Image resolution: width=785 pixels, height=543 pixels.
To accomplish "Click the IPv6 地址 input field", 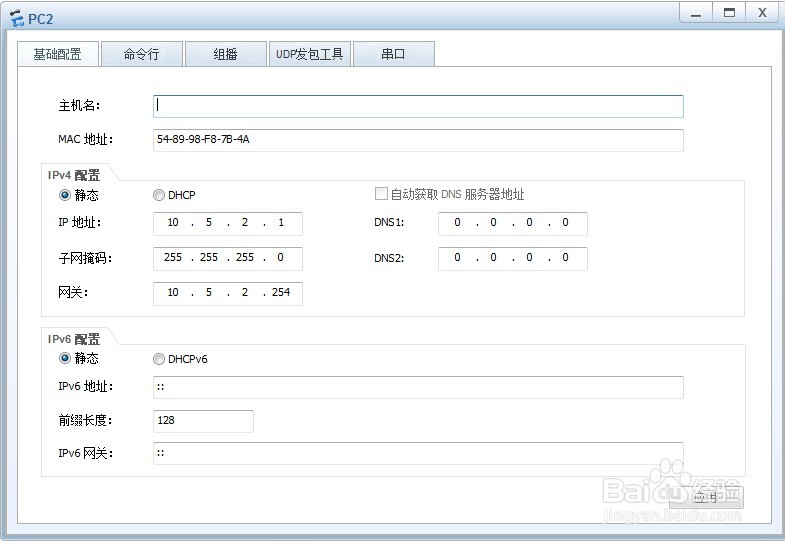I will click(418, 387).
